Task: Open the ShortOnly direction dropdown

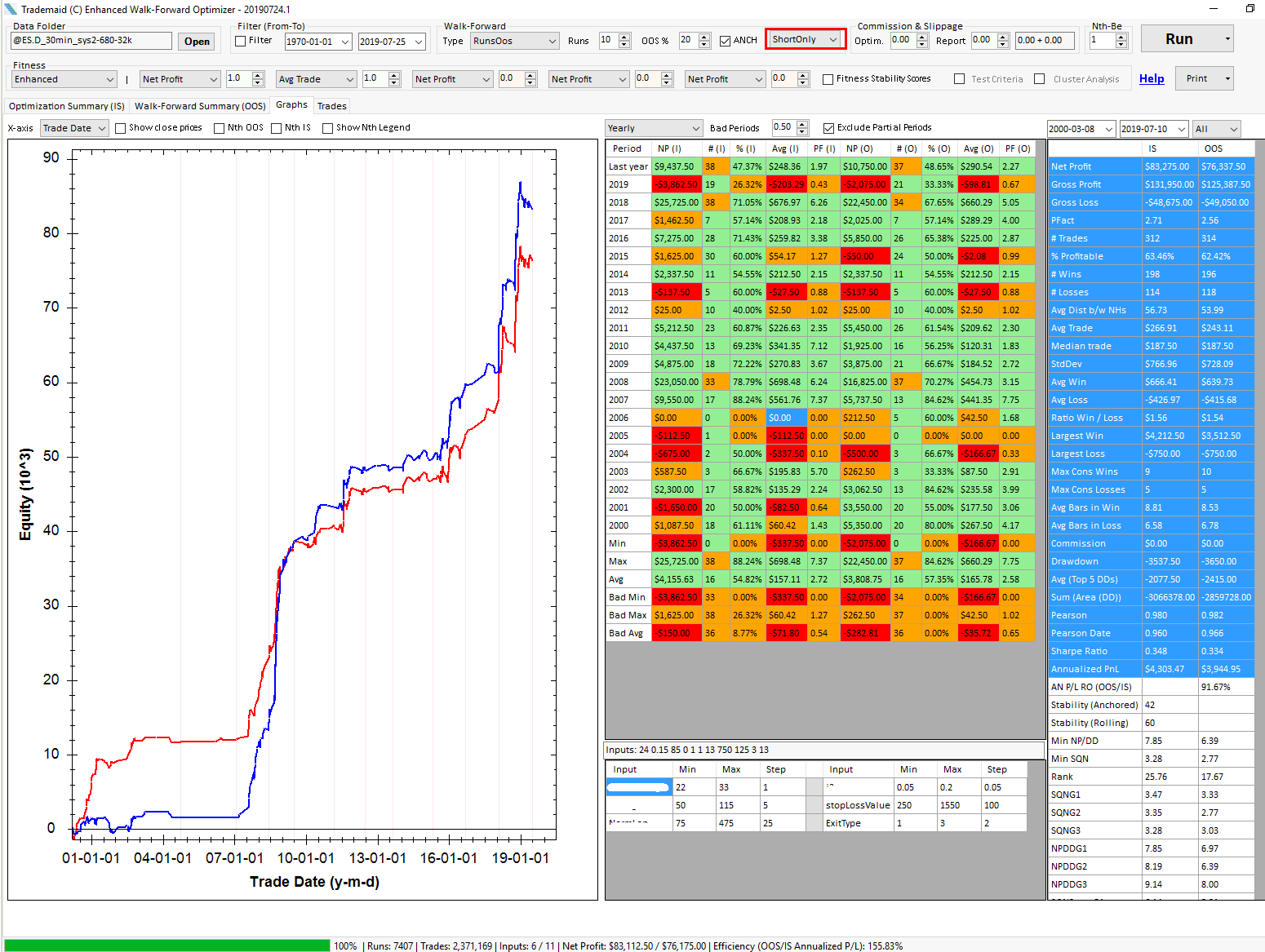Action: tap(832, 39)
